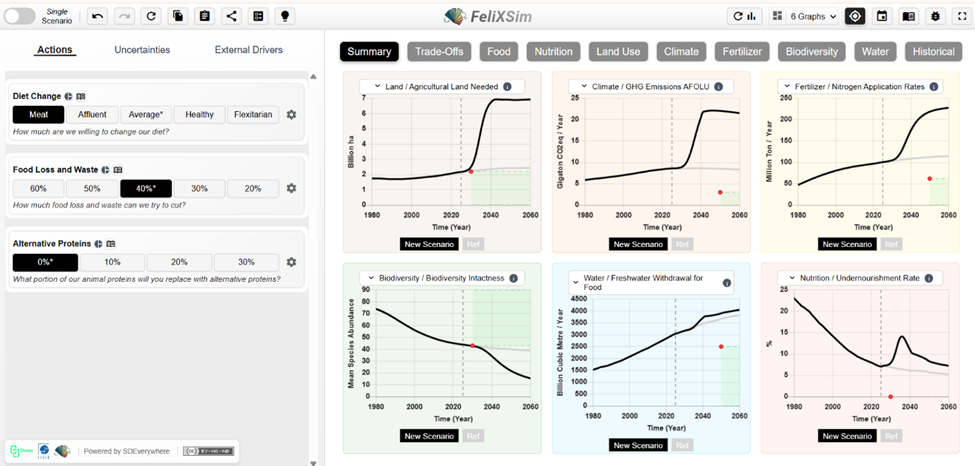Image resolution: width=975 pixels, height=466 pixels.
Task: Open the Trade-Offs graph tab
Action: (x=439, y=52)
